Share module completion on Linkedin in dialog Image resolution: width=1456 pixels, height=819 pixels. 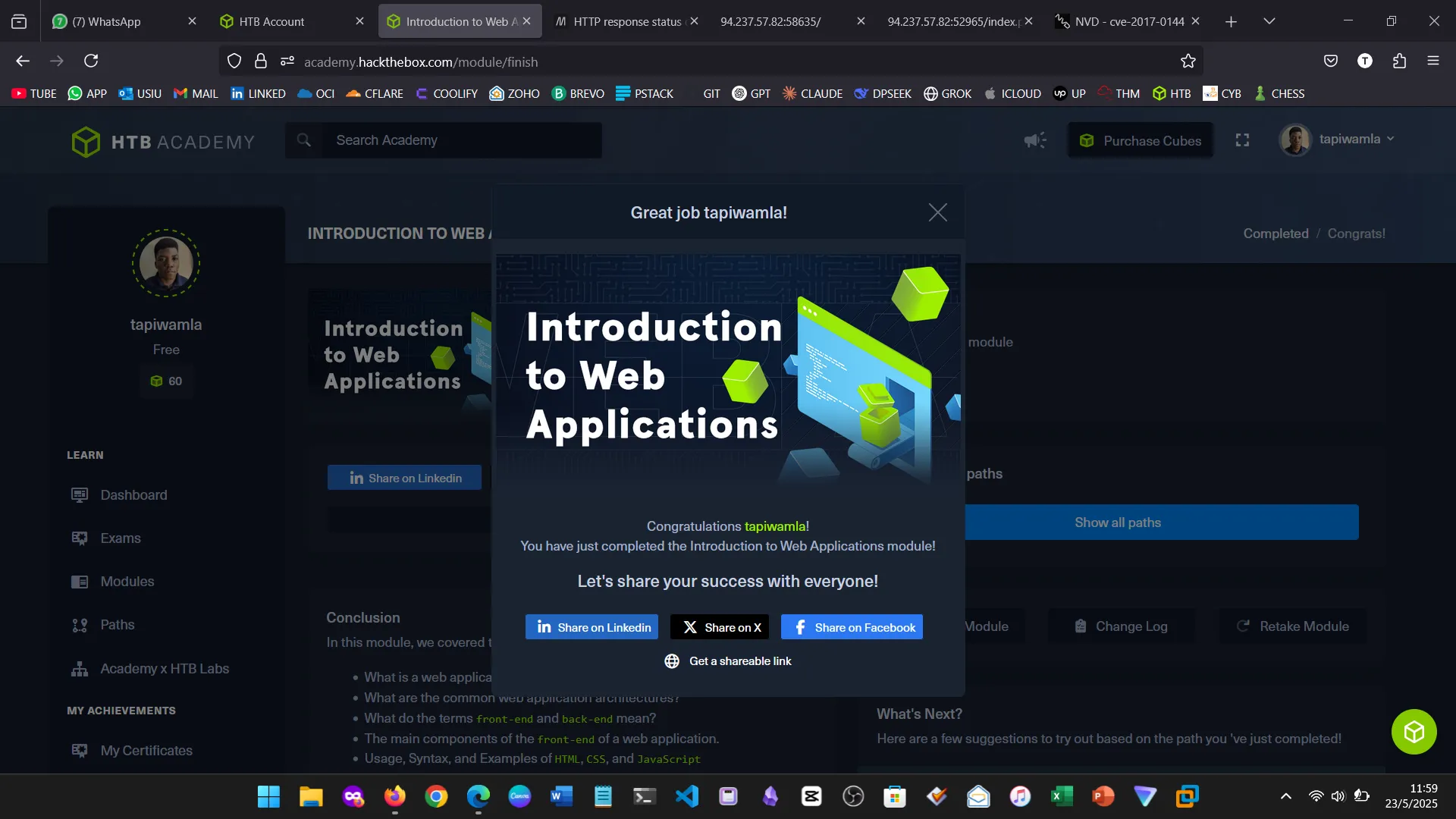[591, 627]
